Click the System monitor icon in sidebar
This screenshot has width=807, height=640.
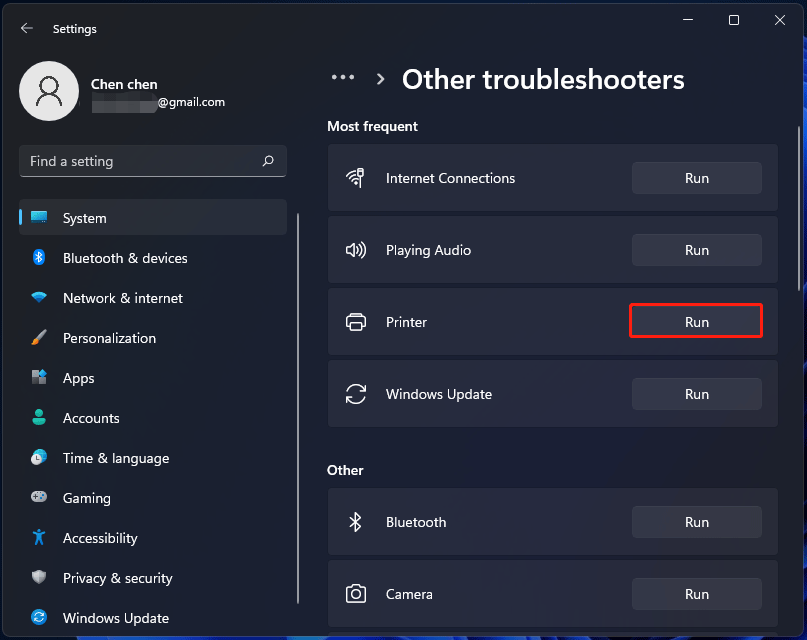pyautogui.click(x=39, y=218)
